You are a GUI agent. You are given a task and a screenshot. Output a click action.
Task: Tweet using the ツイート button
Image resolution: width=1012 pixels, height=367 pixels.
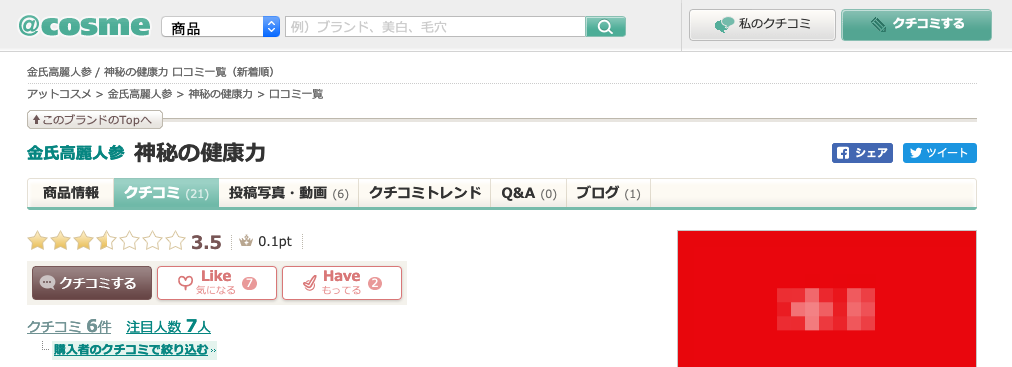940,154
